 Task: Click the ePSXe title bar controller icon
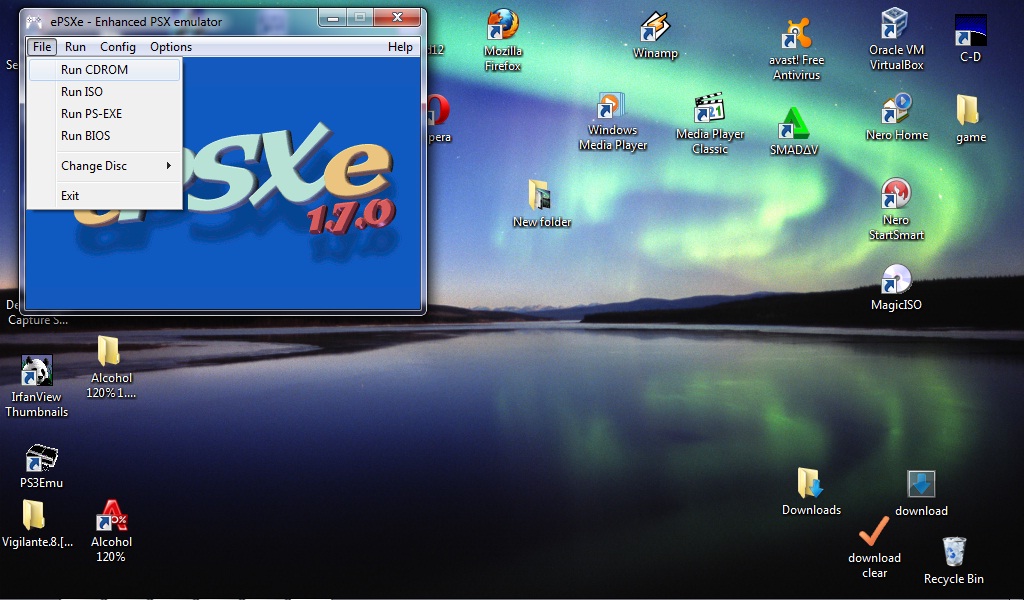34,22
